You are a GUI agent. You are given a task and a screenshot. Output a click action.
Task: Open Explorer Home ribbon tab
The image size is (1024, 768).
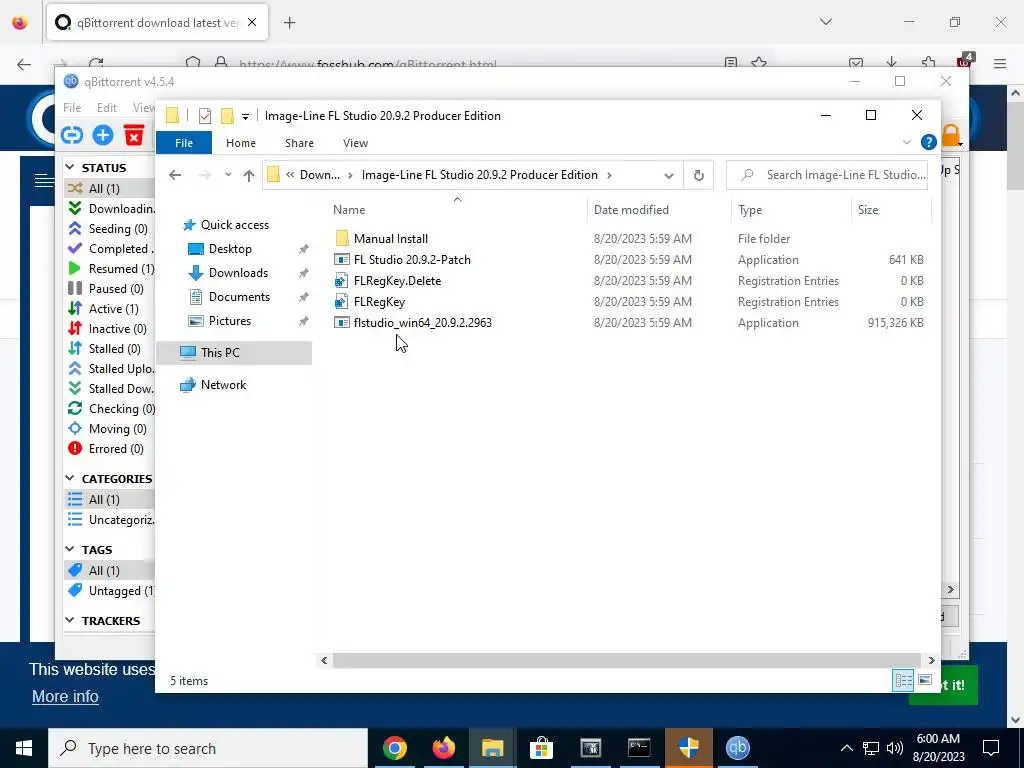click(241, 143)
